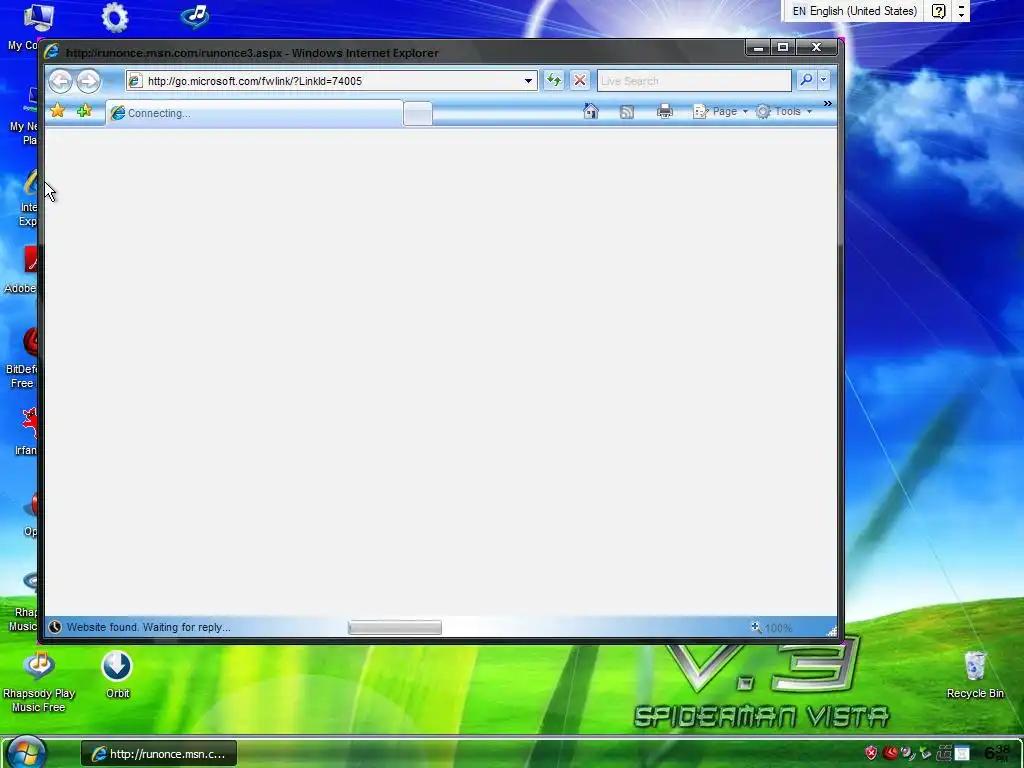Viewport: 1024px width, 768px height.
Task: Click the IE page icon in address bar
Action: coord(135,81)
